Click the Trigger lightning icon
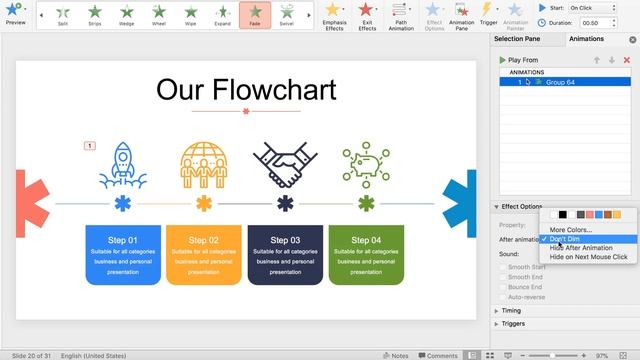This screenshot has width=640, height=360. tap(487, 10)
